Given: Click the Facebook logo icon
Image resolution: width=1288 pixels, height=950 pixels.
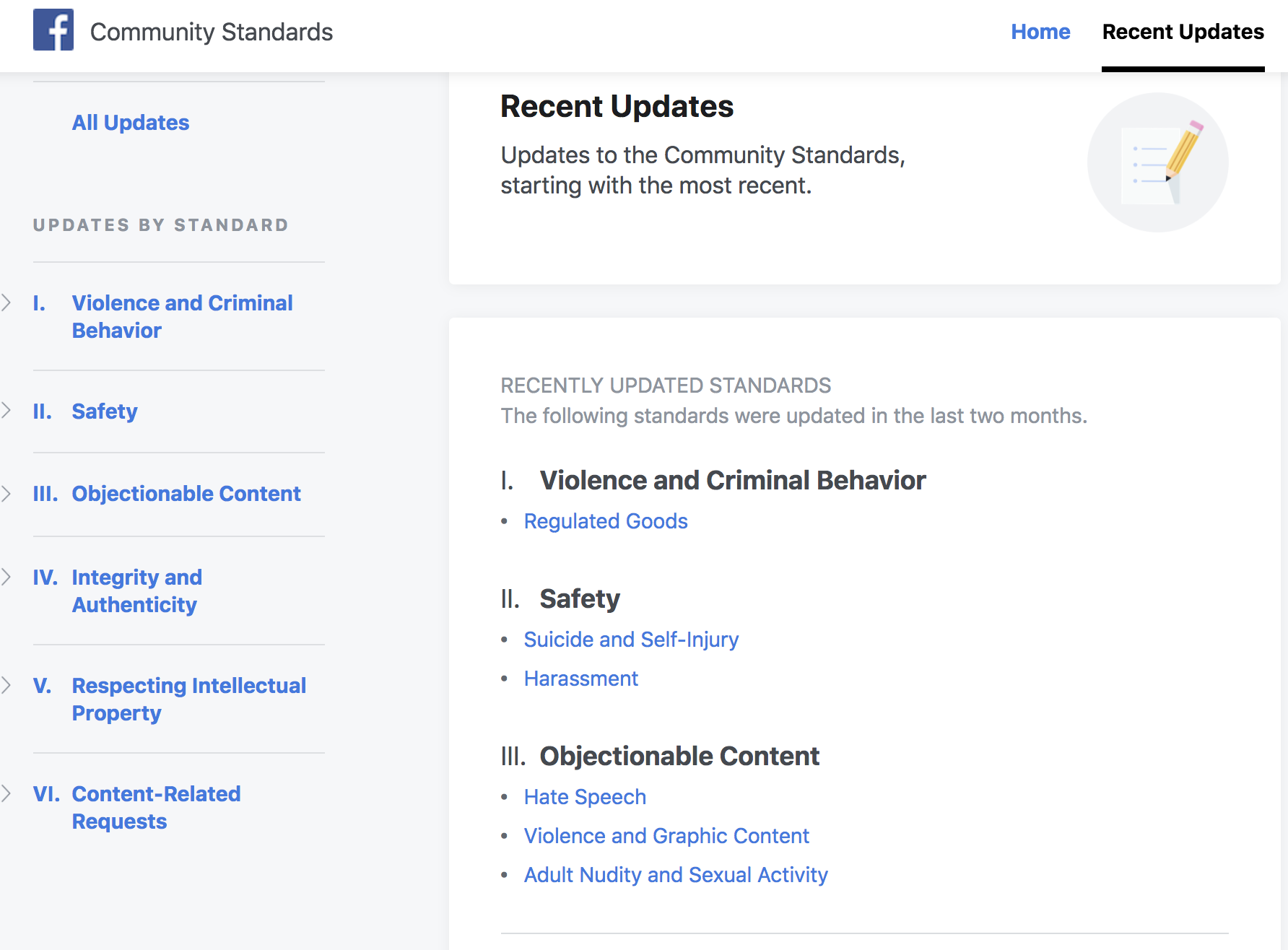Looking at the screenshot, I should pos(53,30).
